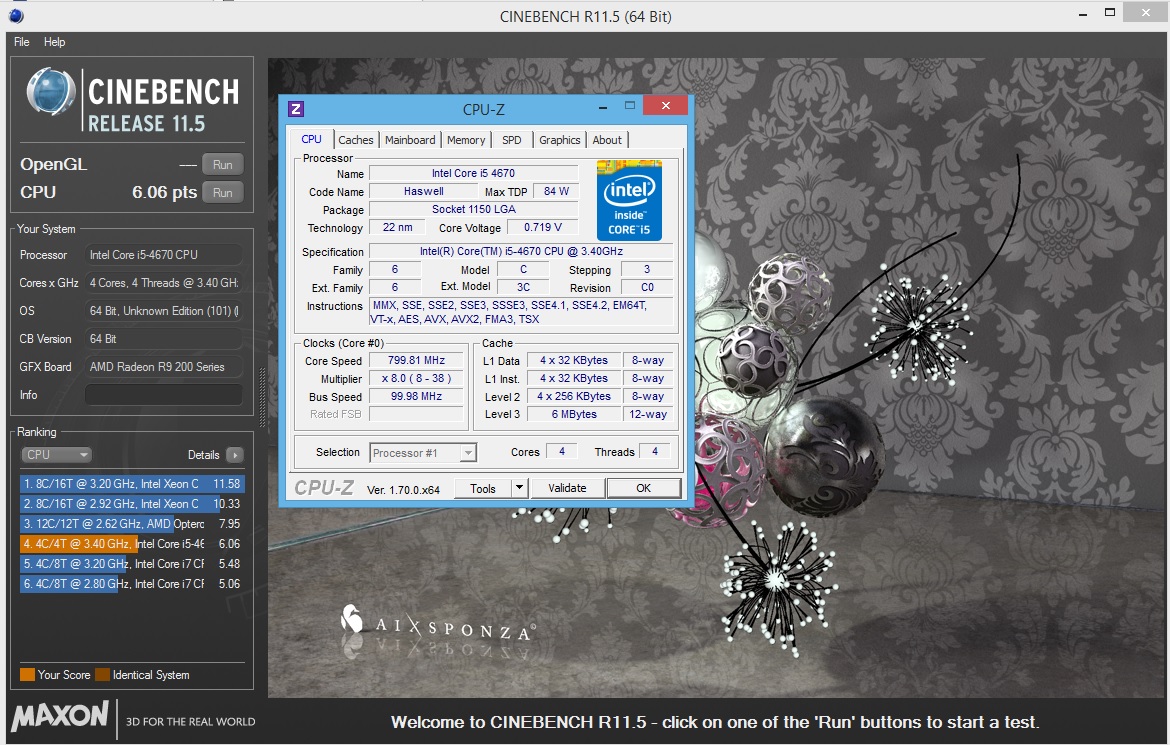The image size is (1170, 745).
Task: Click the Info text field
Action: [x=163, y=395]
